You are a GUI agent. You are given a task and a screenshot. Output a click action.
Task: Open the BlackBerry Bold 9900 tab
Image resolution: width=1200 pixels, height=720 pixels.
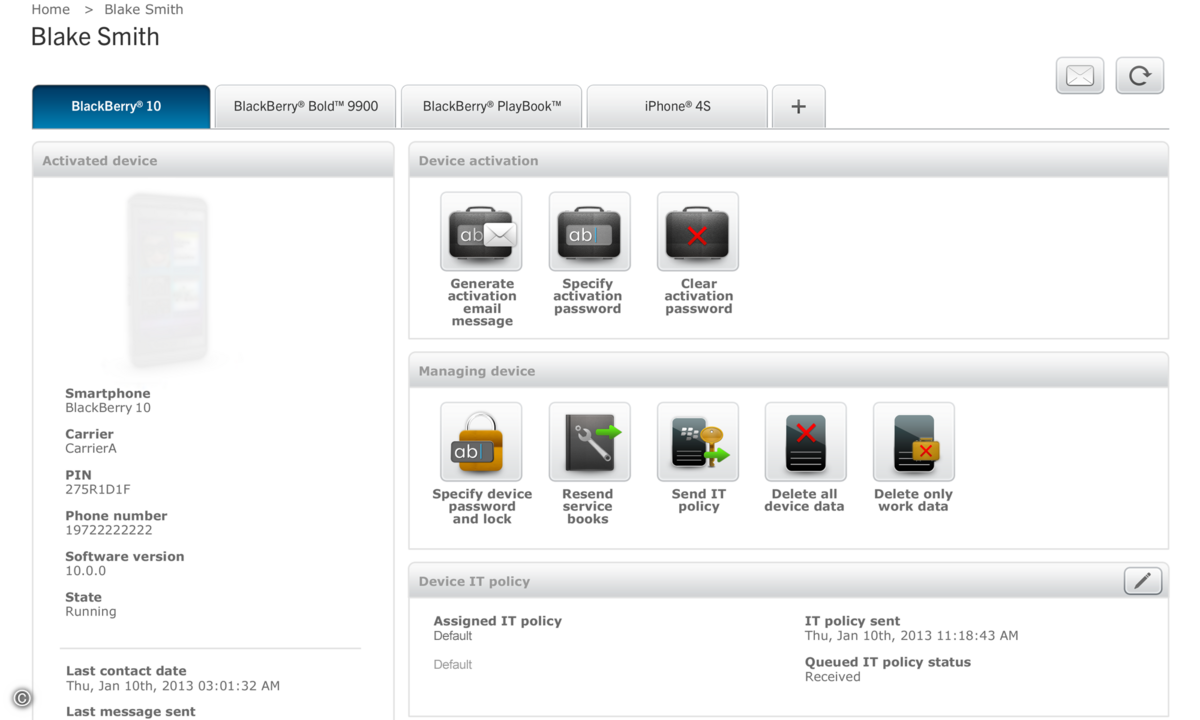point(306,107)
